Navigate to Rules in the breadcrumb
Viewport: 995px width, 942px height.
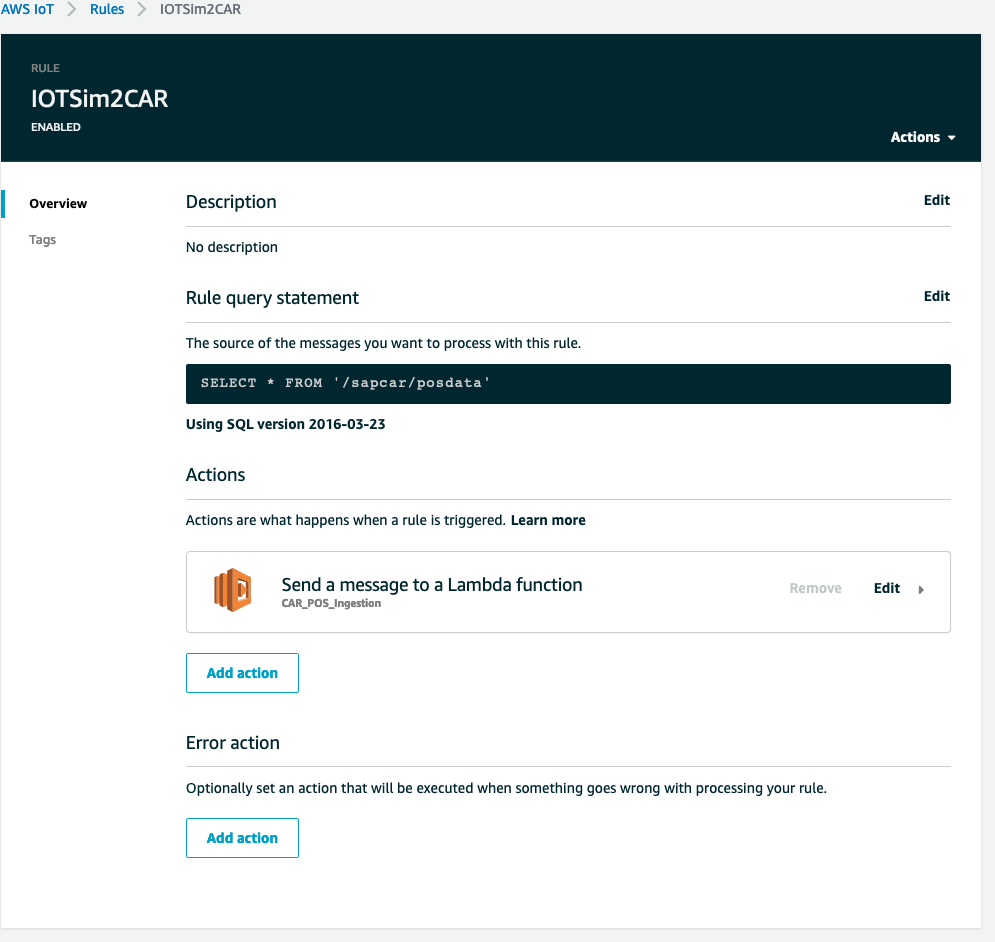coord(107,9)
